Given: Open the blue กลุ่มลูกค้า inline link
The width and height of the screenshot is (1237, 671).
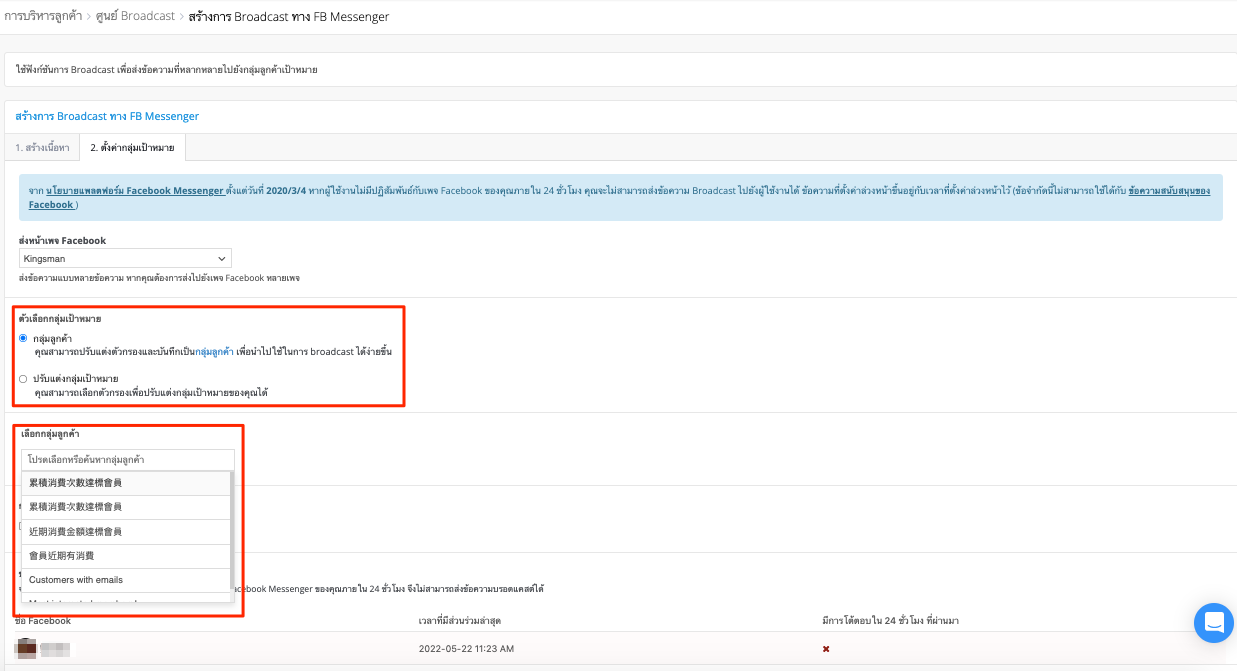Looking at the screenshot, I should click(214, 352).
